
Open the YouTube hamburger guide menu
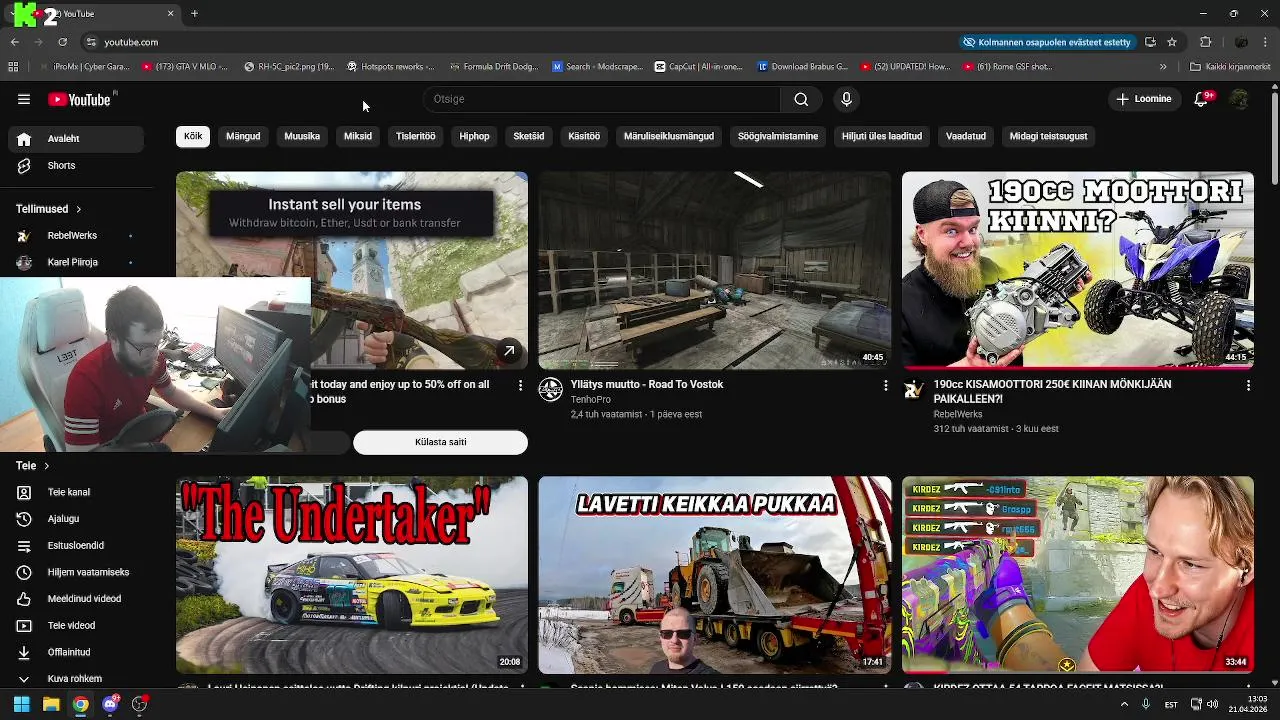point(24,99)
